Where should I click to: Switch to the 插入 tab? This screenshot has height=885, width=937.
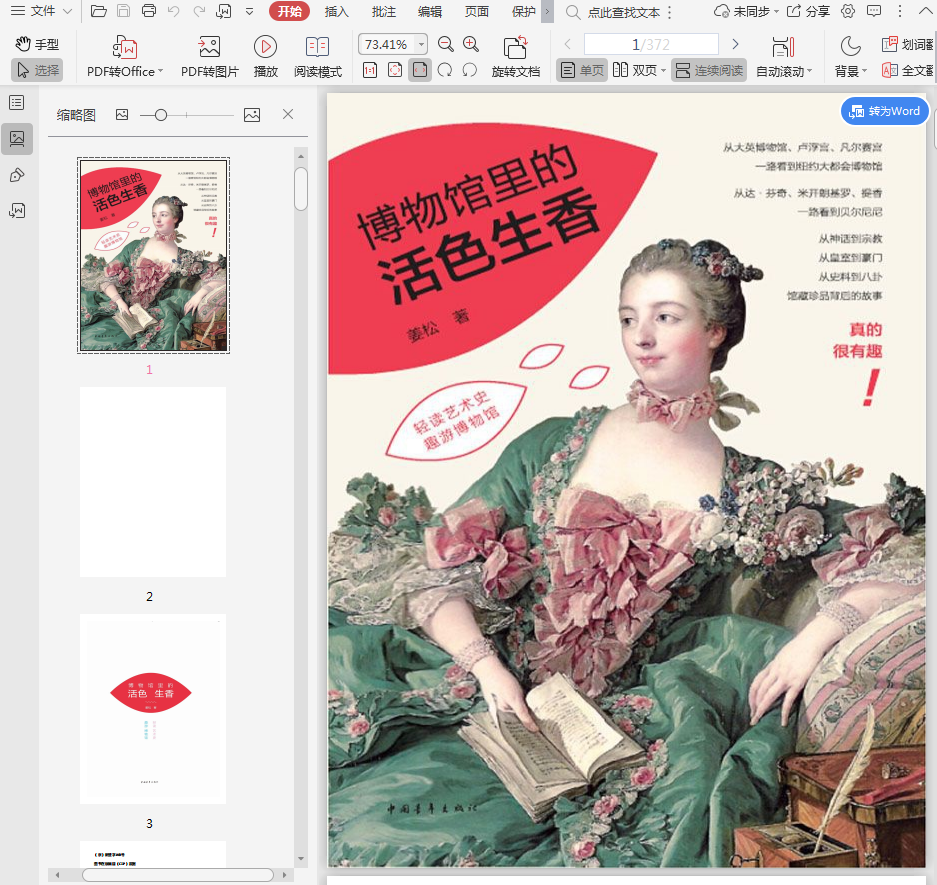point(337,12)
